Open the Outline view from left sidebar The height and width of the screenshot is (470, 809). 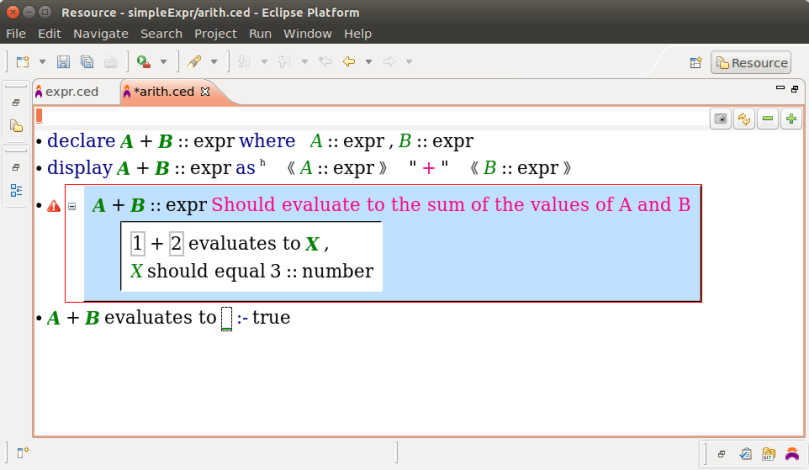[x=16, y=190]
